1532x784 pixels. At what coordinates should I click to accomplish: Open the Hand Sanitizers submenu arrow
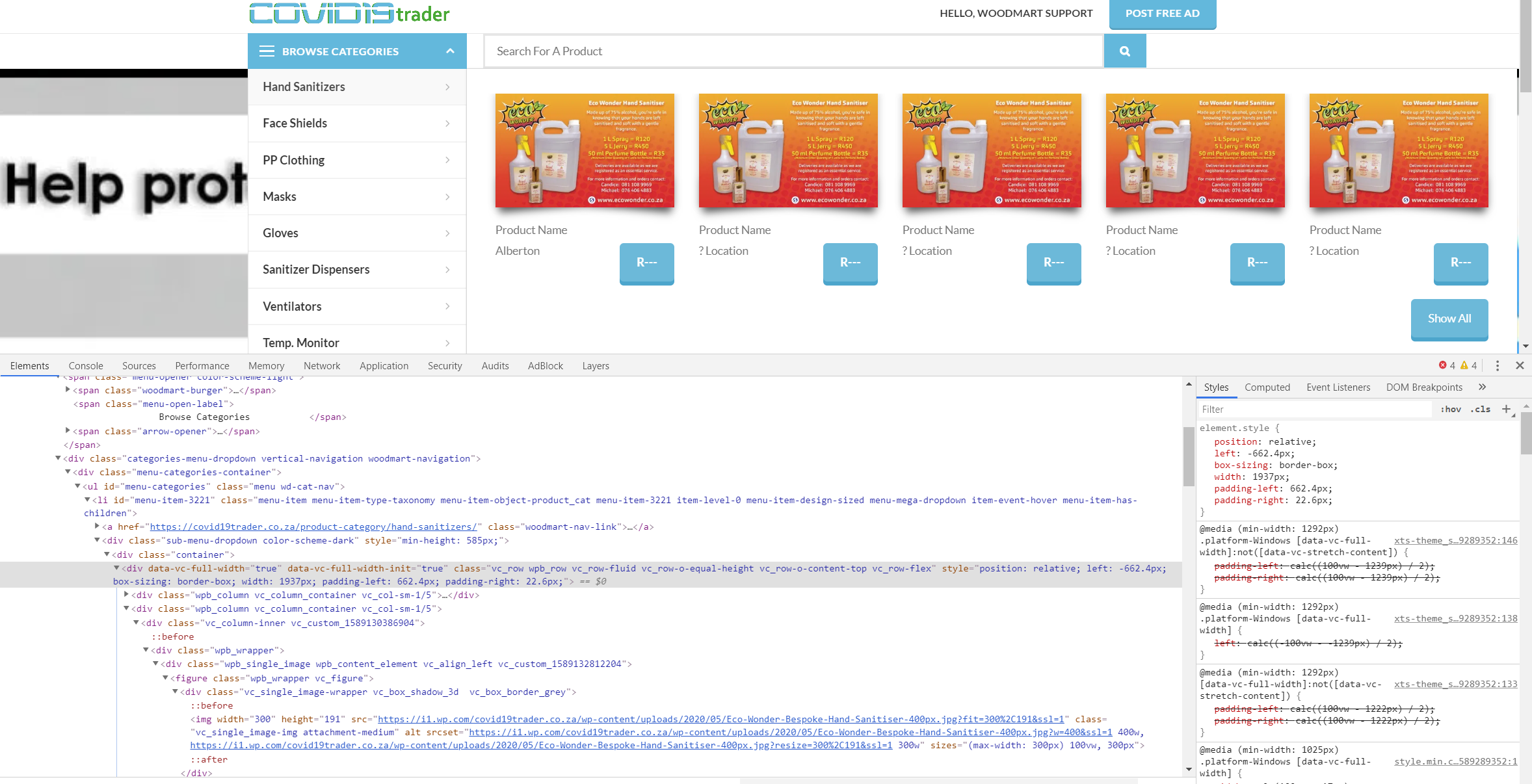click(447, 87)
